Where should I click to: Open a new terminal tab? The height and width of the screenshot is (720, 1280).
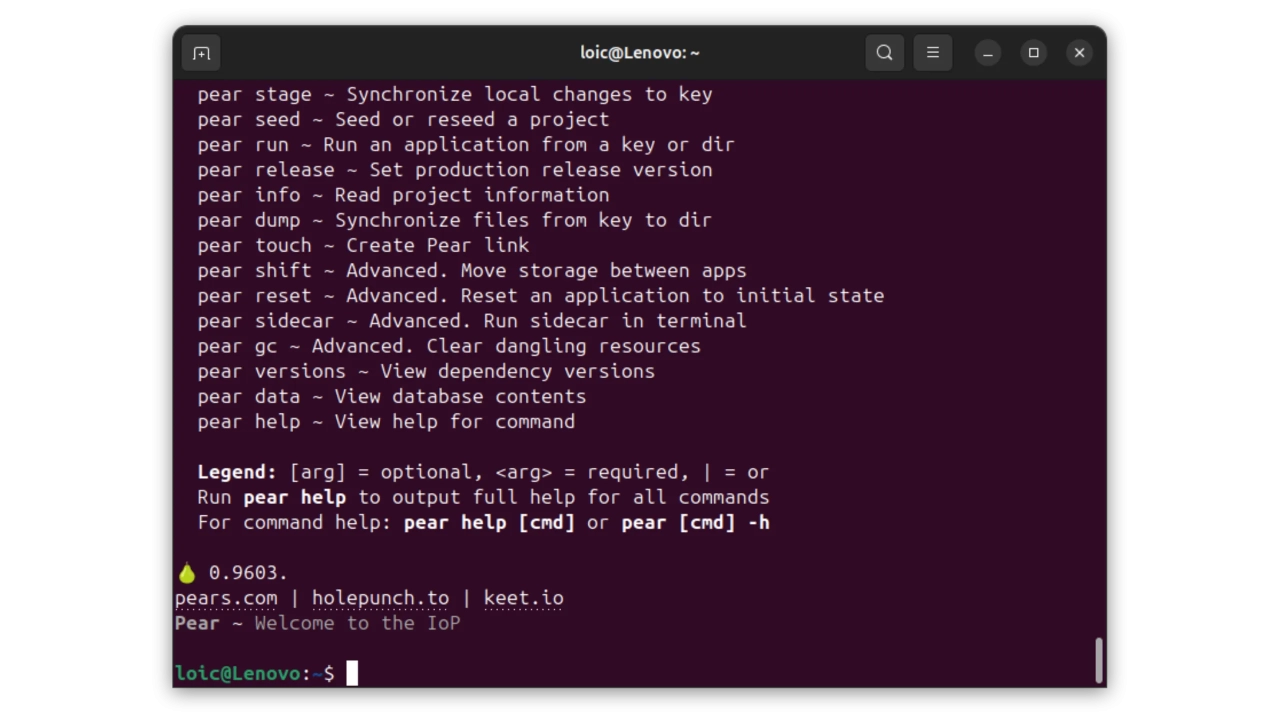(x=201, y=53)
